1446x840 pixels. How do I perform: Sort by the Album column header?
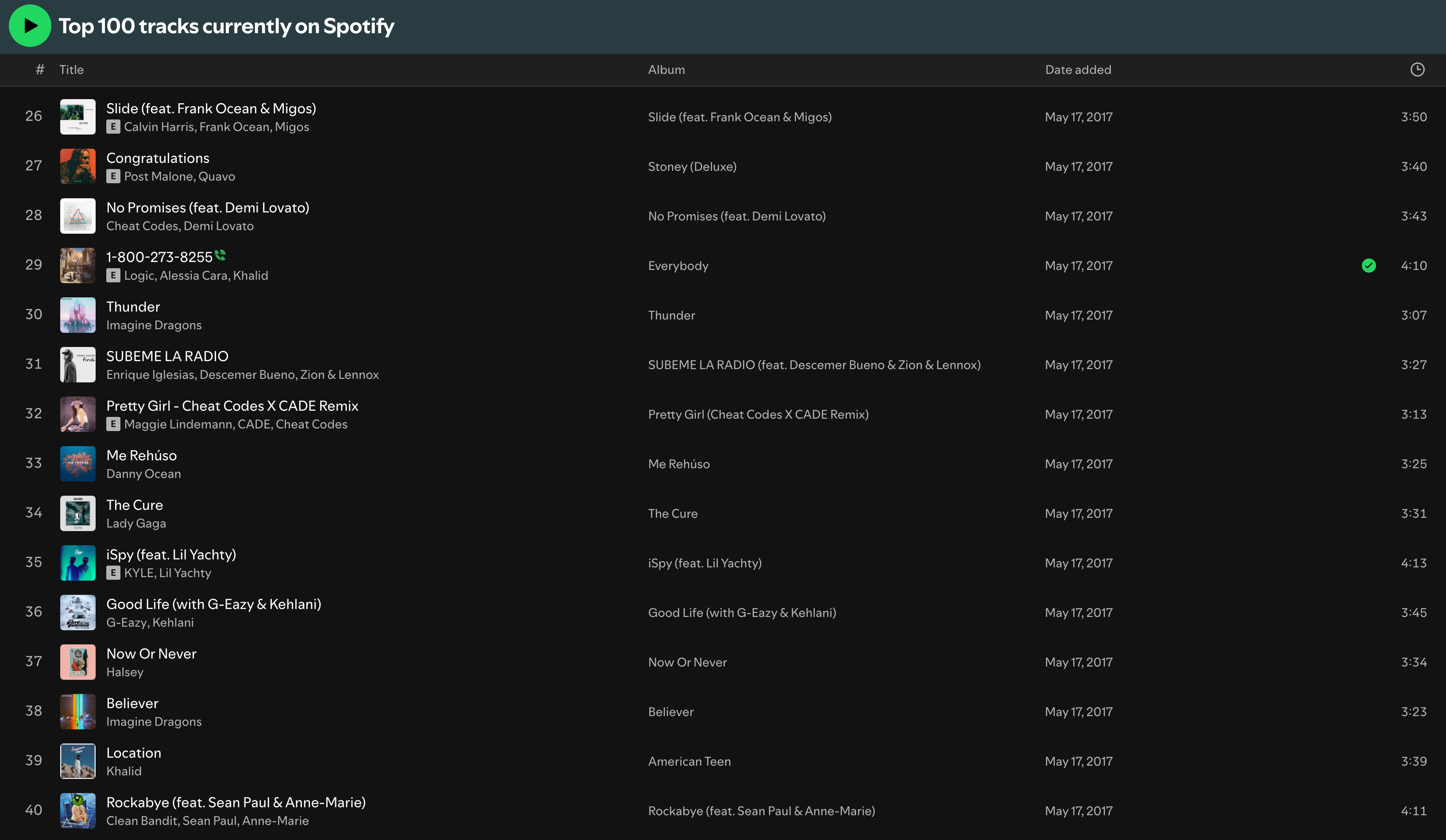[x=666, y=69]
